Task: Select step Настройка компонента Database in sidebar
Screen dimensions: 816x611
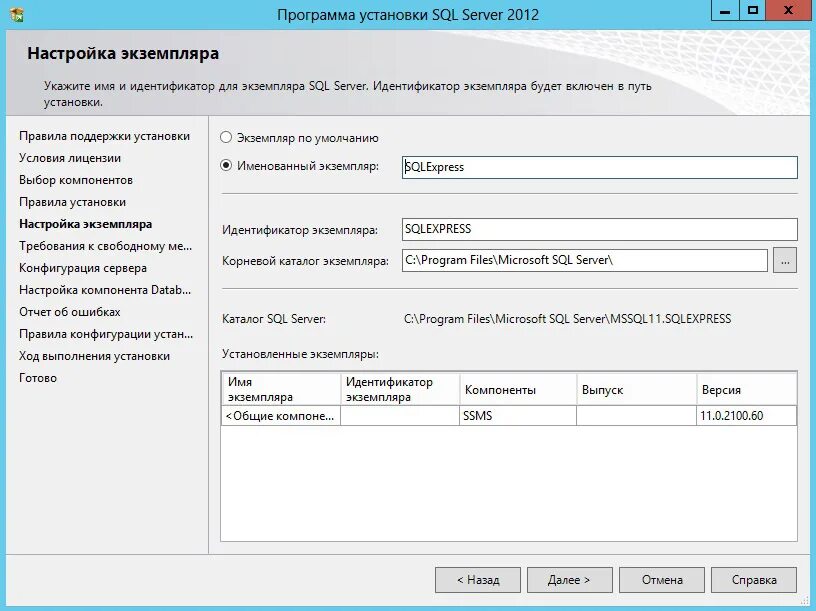Action: [105, 290]
